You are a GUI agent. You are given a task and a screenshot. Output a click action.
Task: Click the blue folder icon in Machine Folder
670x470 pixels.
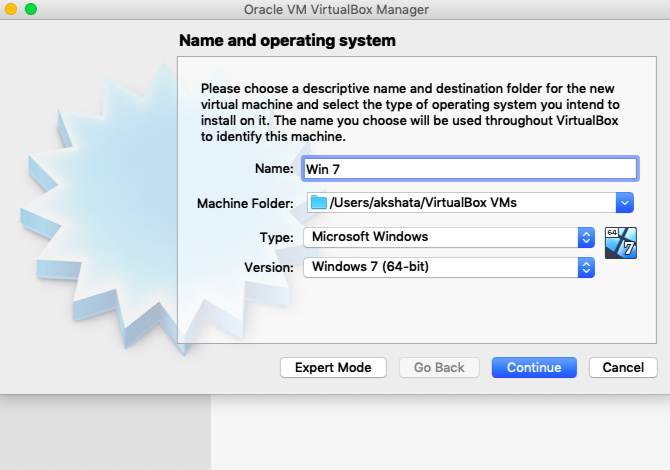tap(319, 203)
